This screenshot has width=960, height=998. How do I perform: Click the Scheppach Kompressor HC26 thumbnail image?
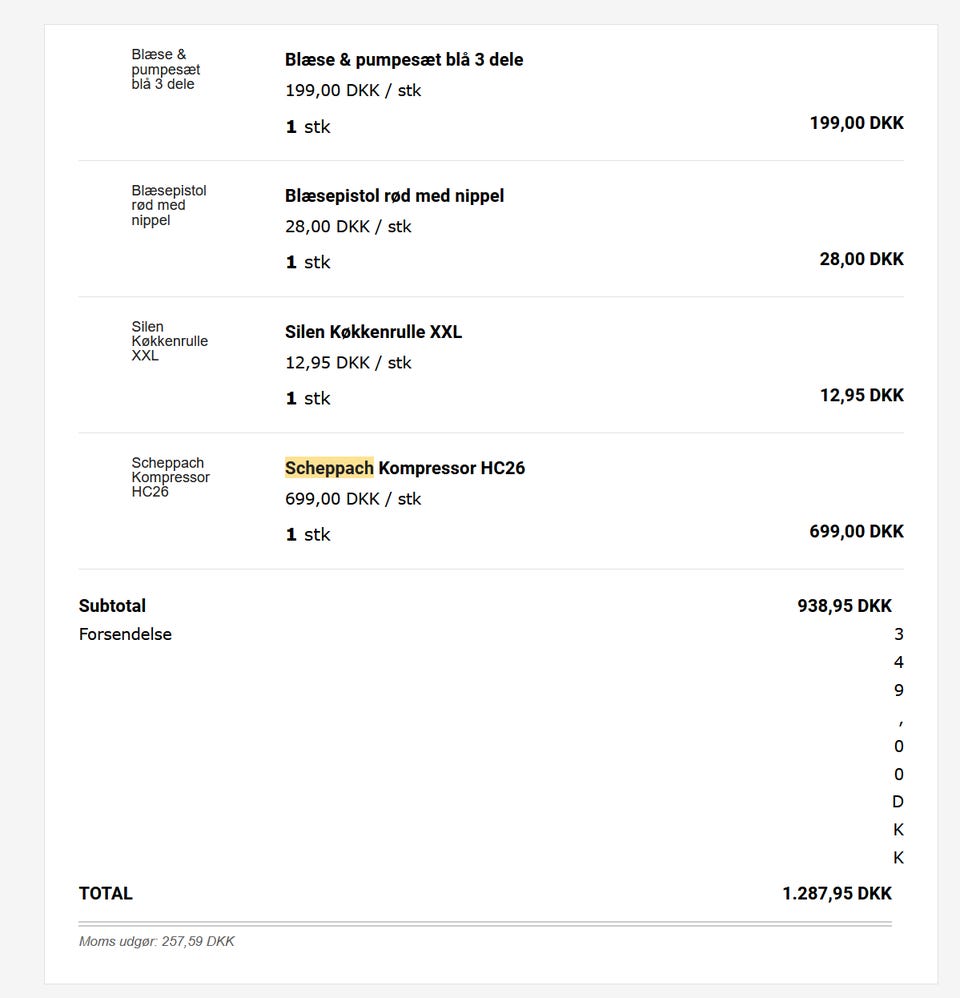[x=170, y=478]
